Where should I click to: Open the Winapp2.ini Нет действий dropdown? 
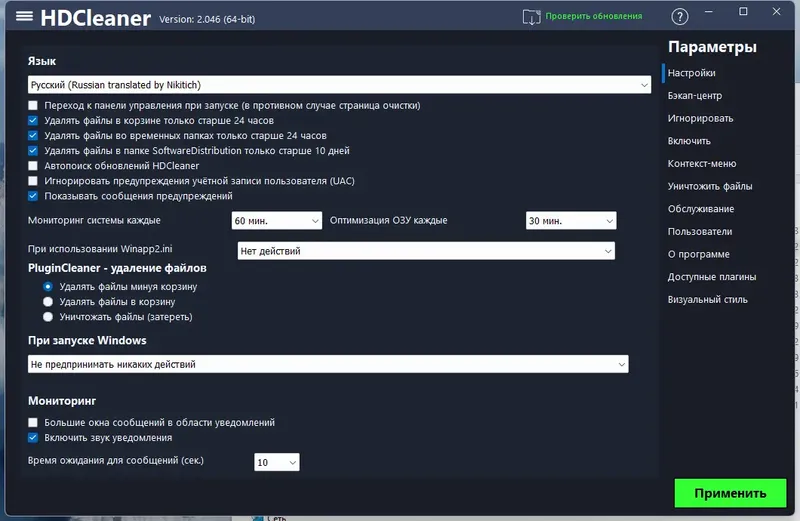click(426, 251)
